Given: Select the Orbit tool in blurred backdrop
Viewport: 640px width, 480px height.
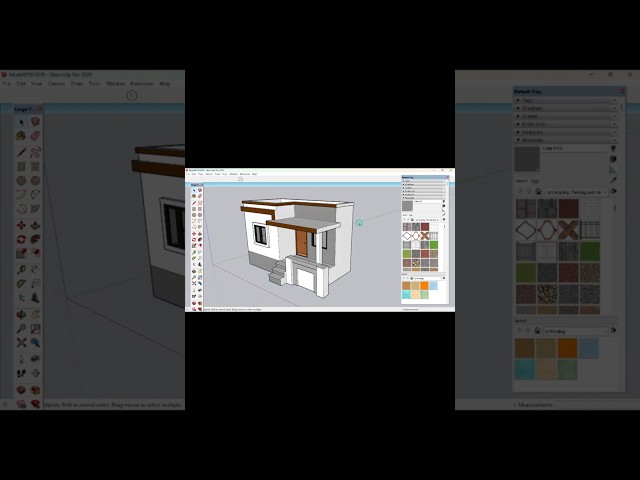Looking at the screenshot, I should 21,314.
